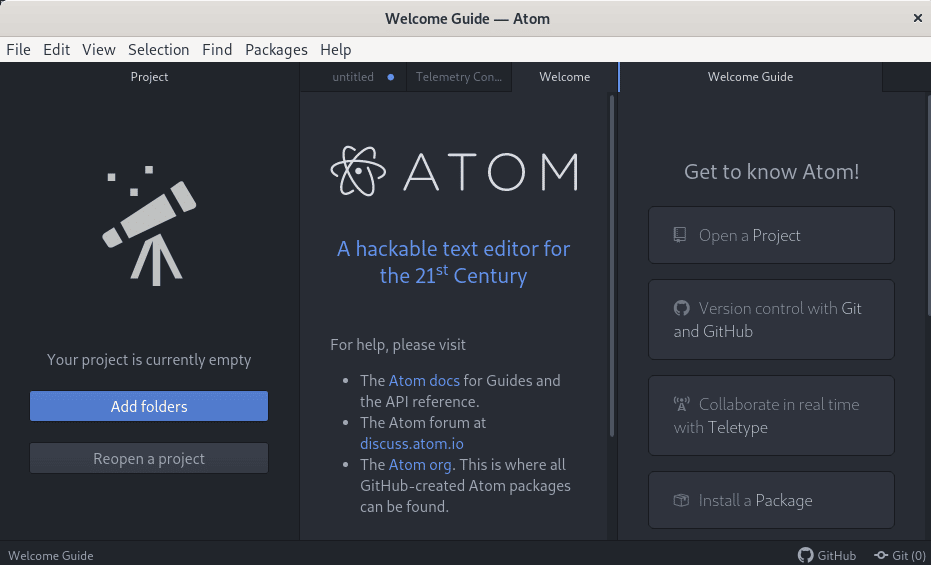Screen dimensions: 931x565
Task: Open the File menu
Action: coord(18,49)
